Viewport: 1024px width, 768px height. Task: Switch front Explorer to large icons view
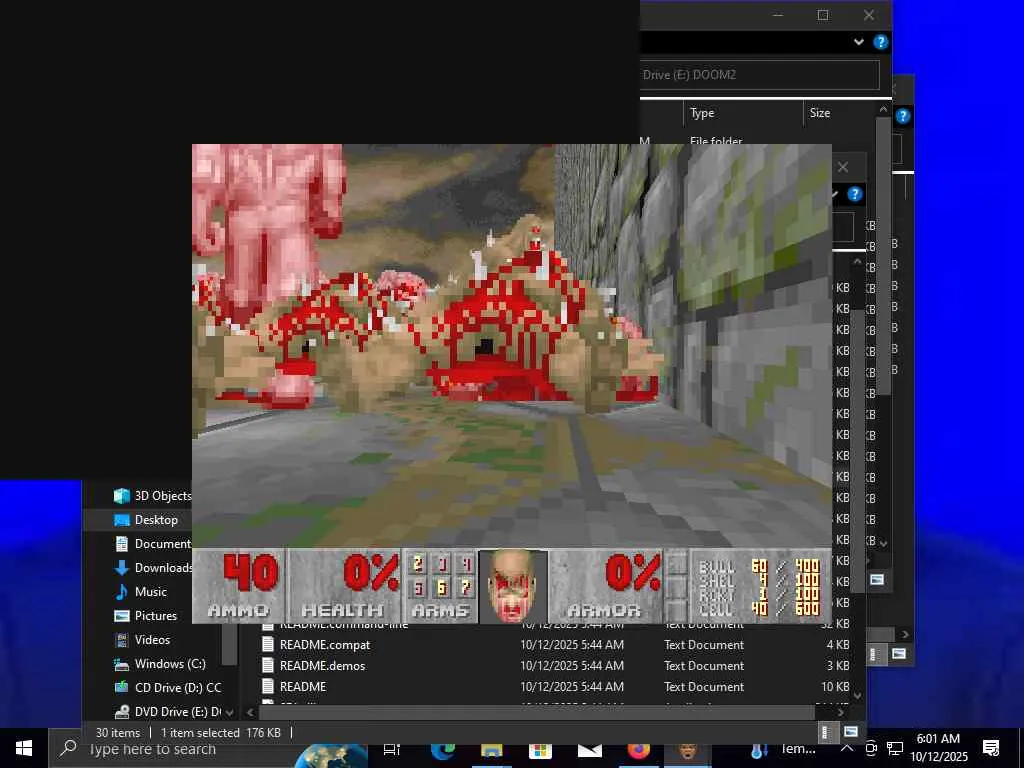tap(850, 731)
